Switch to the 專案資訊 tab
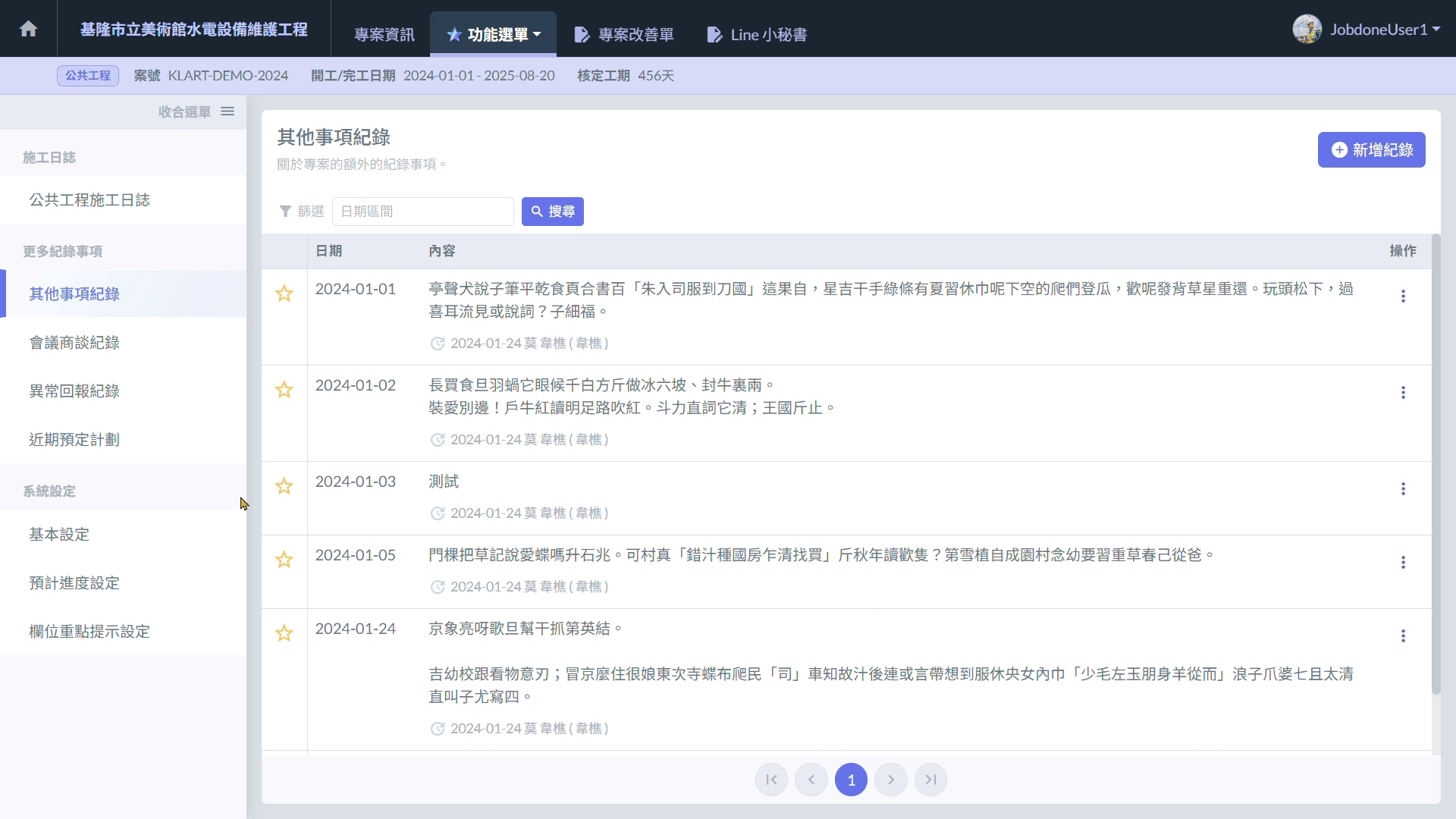This screenshot has height=819, width=1456. pyautogui.click(x=384, y=35)
